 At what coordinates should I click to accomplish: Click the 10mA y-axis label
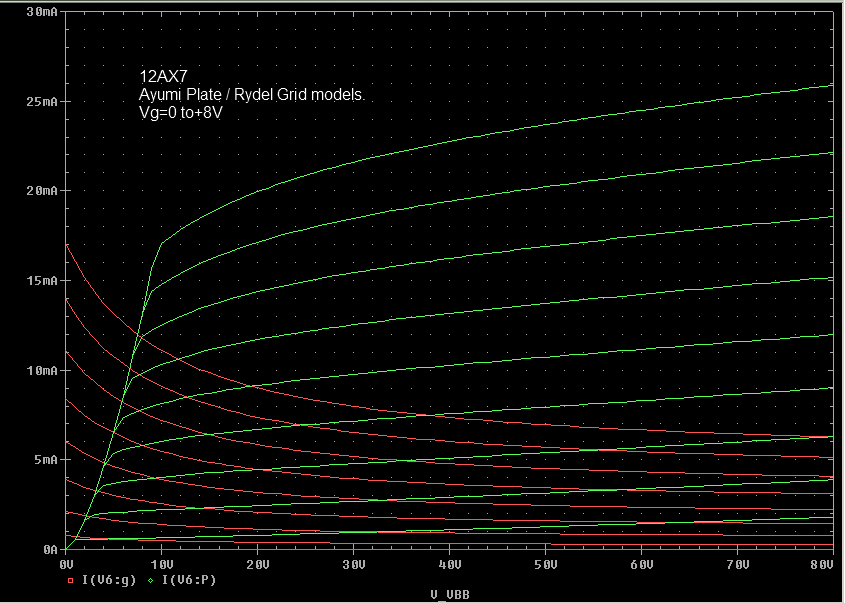(x=42, y=371)
